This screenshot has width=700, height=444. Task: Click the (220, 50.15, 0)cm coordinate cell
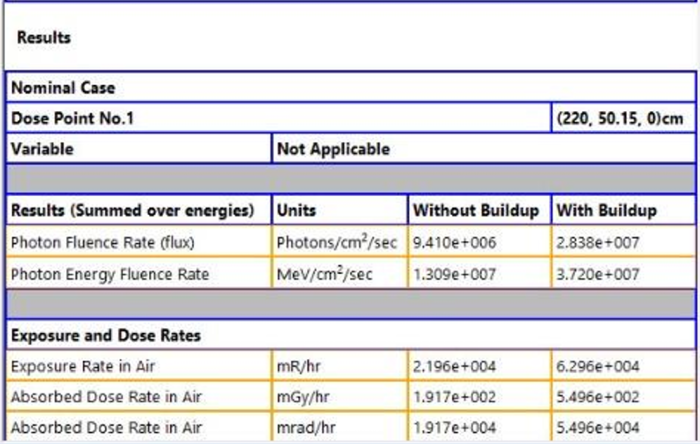point(624,118)
